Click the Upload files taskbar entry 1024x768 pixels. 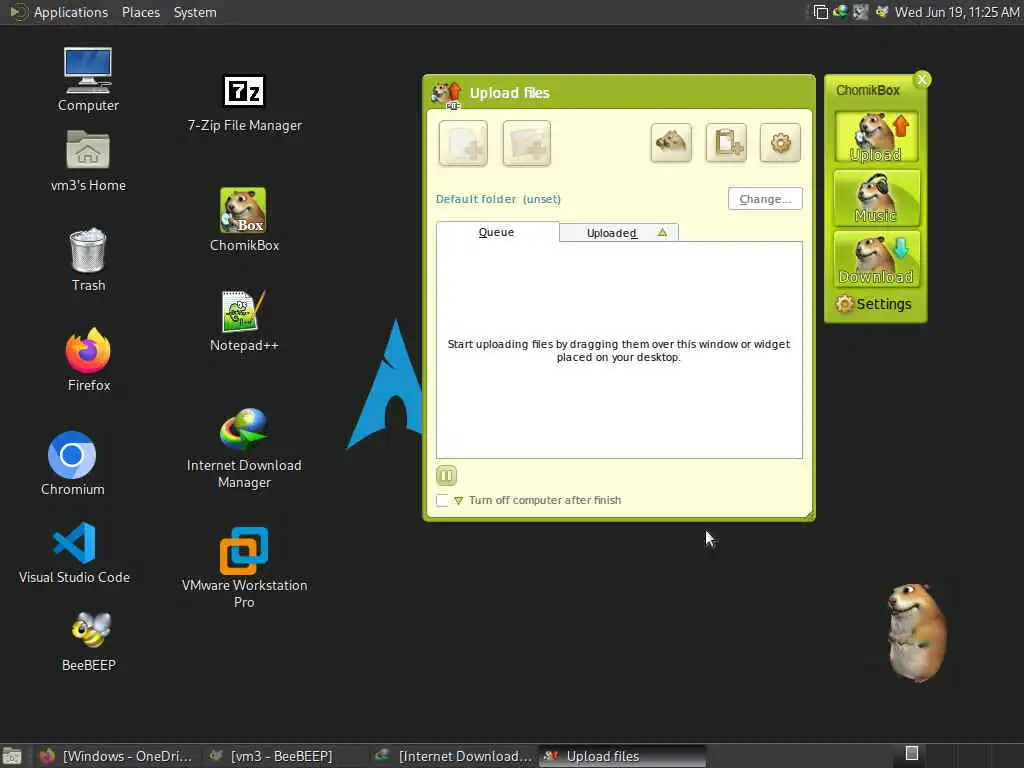click(622, 756)
